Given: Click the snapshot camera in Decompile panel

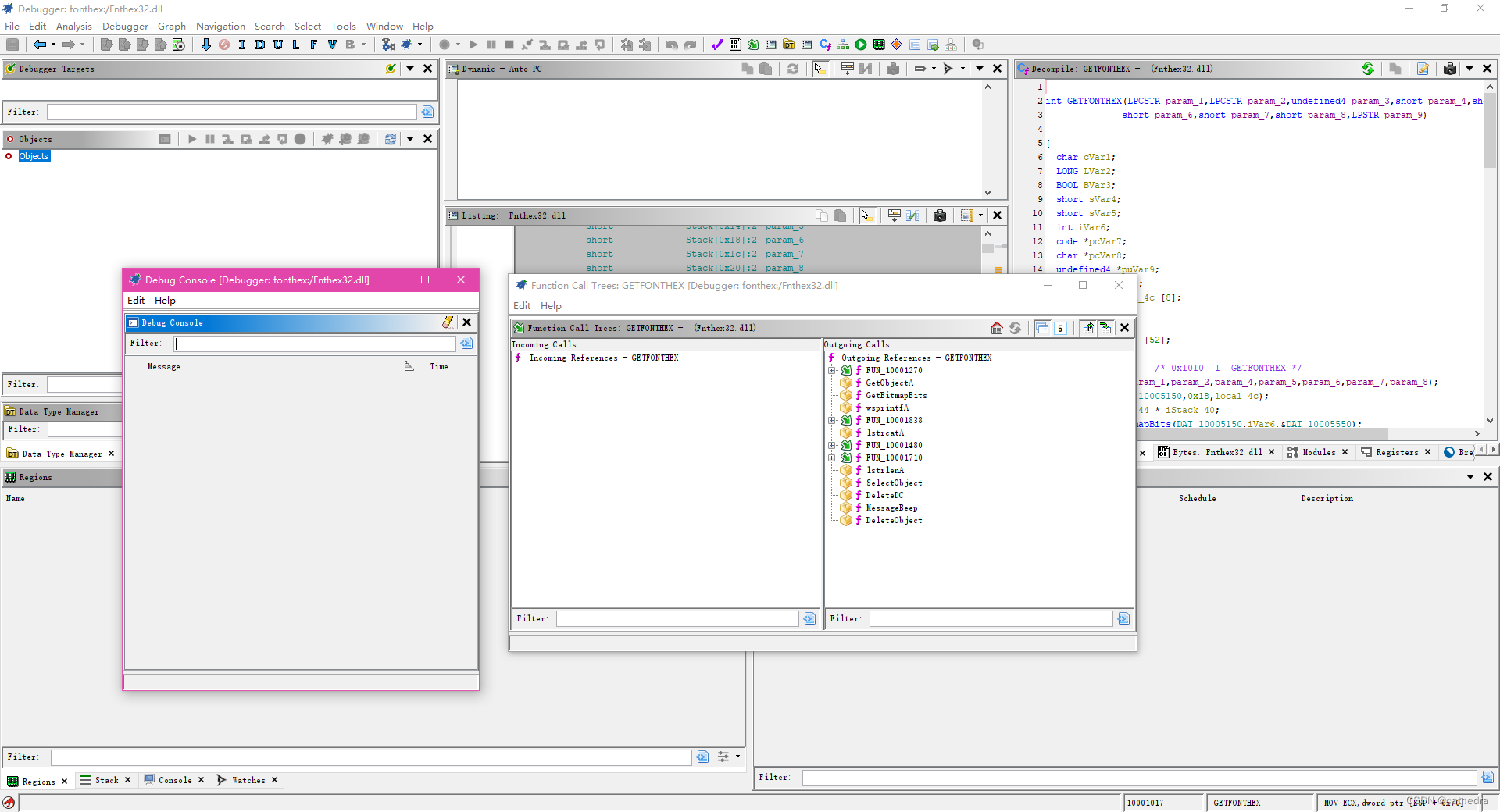Looking at the screenshot, I should (1450, 69).
